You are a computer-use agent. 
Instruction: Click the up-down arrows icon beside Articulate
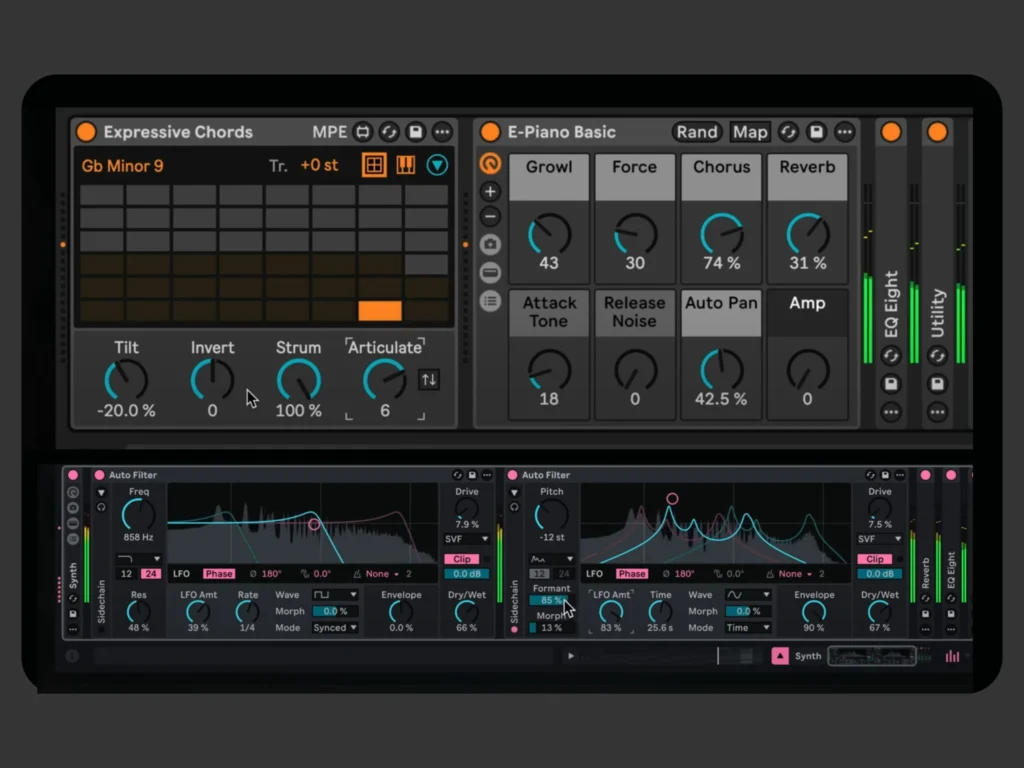tap(429, 379)
